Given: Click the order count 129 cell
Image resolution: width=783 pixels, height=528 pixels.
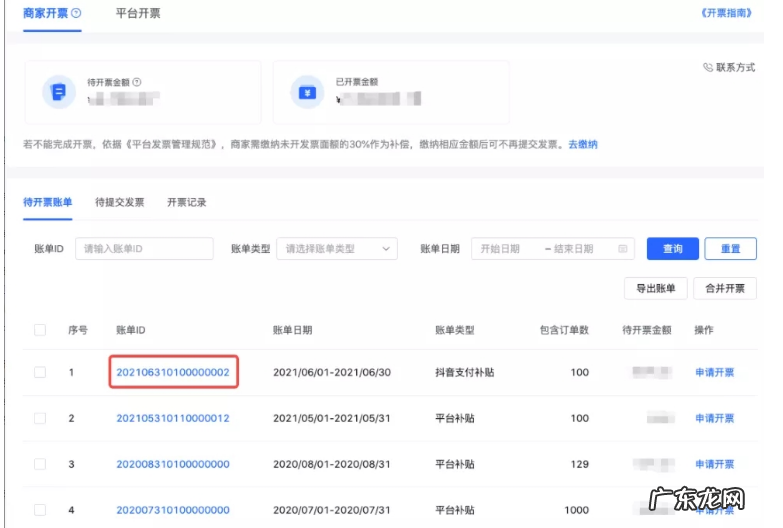Looking at the screenshot, I should pos(580,464).
